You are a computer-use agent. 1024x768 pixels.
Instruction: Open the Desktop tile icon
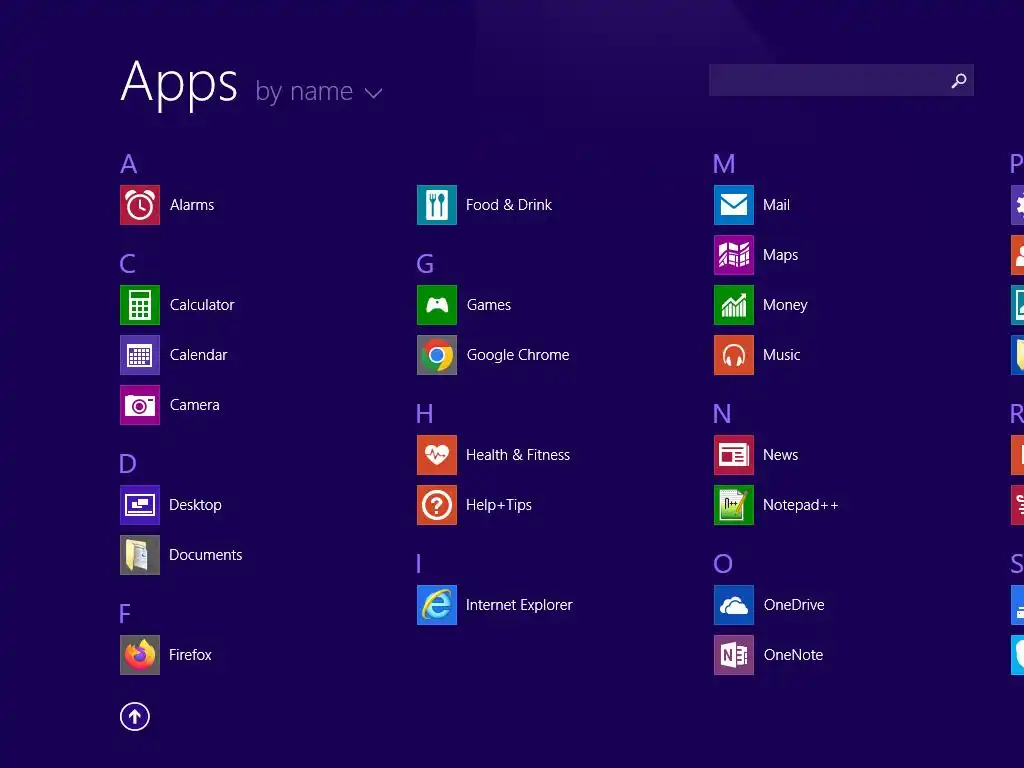tap(140, 505)
